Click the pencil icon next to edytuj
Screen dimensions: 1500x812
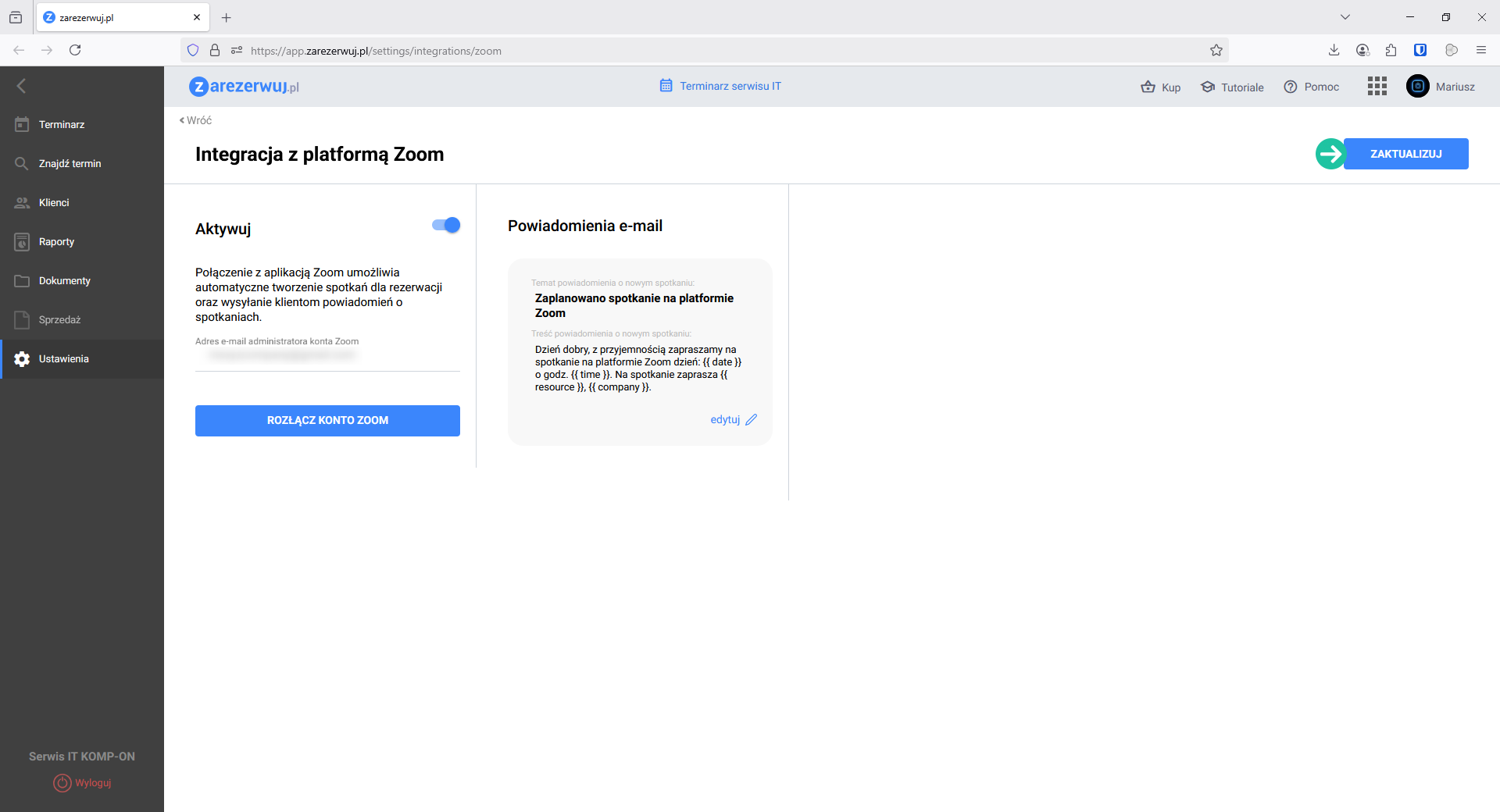752,420
